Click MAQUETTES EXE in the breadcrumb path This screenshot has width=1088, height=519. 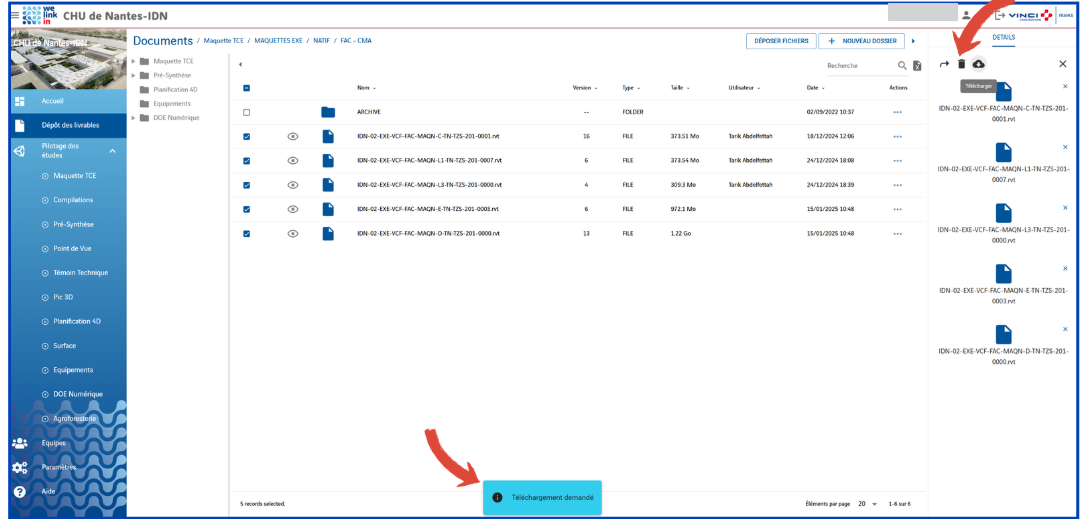pos(280,41)
